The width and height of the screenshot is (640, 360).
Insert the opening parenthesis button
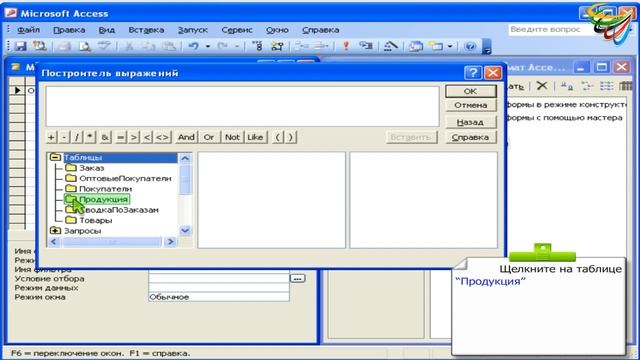[278, 137]
